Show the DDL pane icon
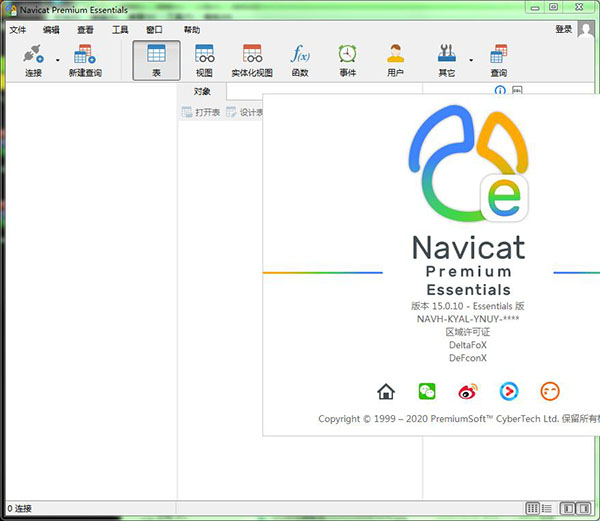600x521 pixels. (517, 90)
